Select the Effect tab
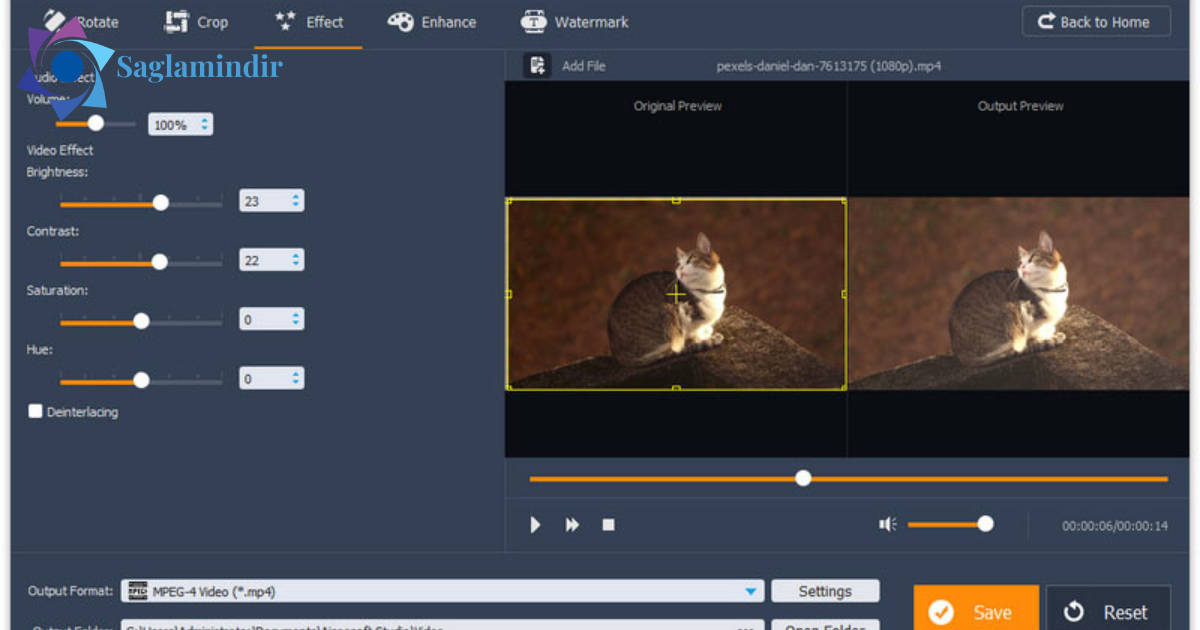 pos(309,22)
